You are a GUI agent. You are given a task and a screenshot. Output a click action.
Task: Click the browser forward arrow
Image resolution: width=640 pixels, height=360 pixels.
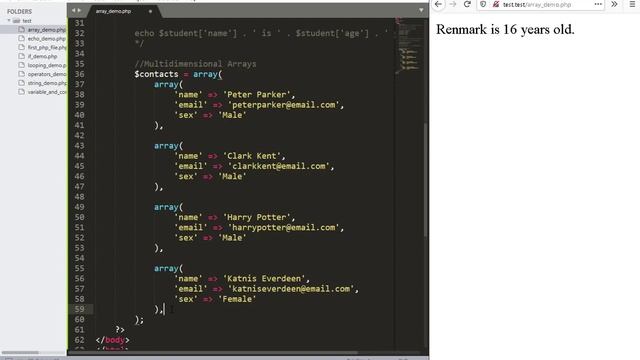coord(452,4)
